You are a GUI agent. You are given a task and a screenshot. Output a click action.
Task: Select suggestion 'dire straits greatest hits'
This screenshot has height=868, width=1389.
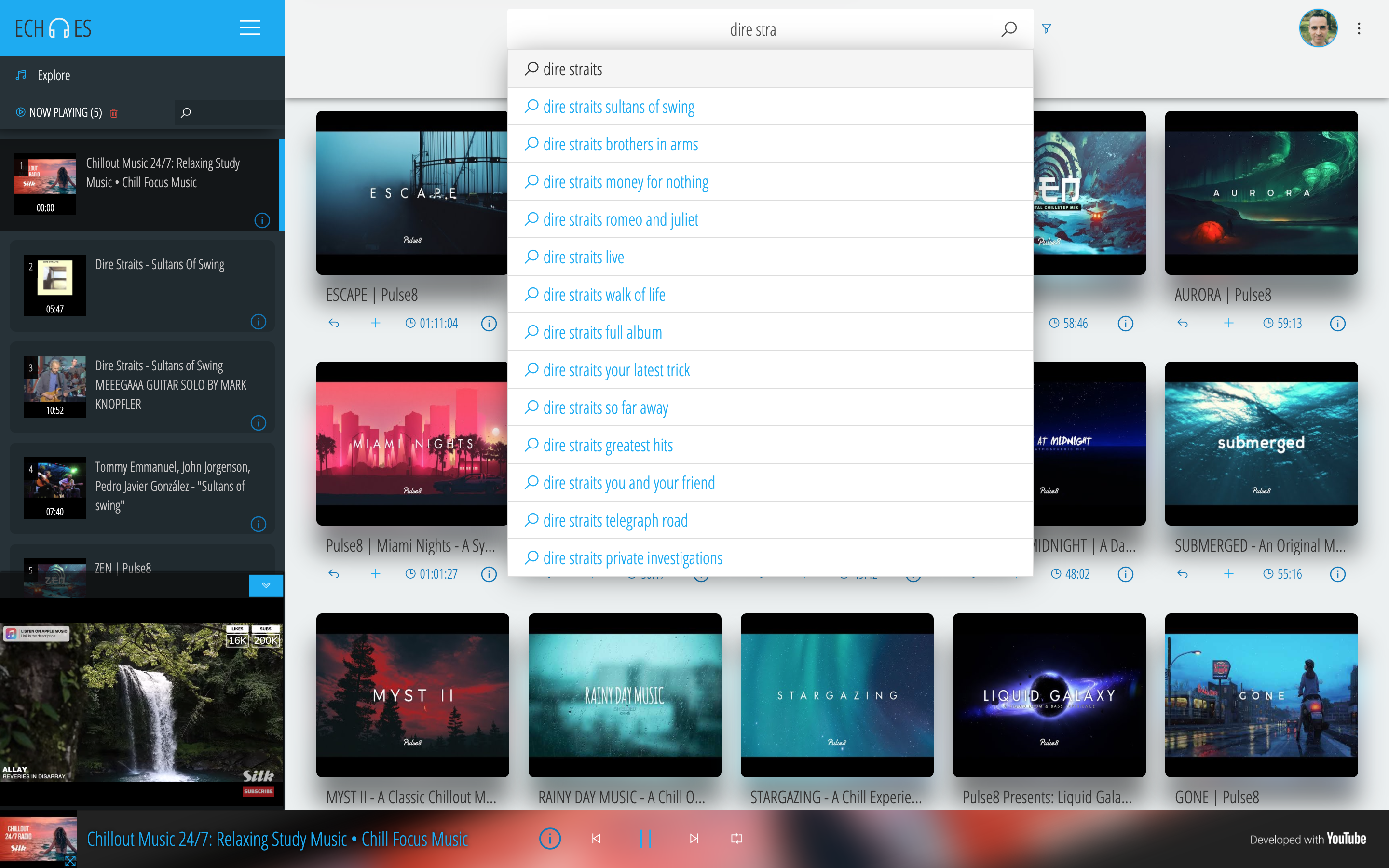click(770, 445)
